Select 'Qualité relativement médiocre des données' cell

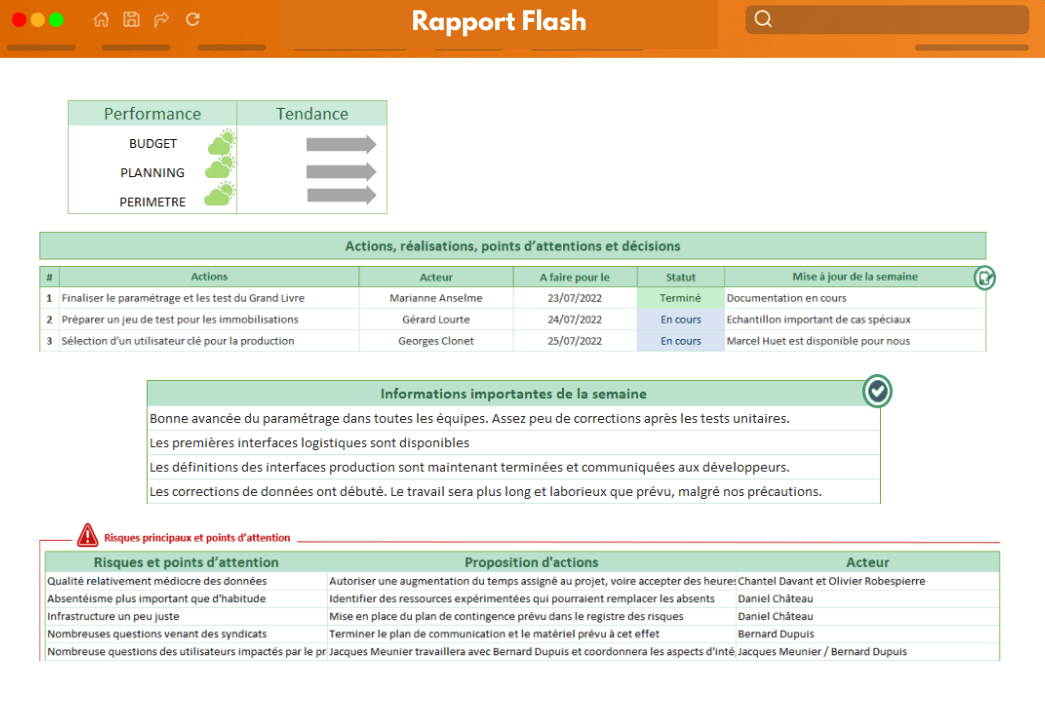click(x=186, y=581)
